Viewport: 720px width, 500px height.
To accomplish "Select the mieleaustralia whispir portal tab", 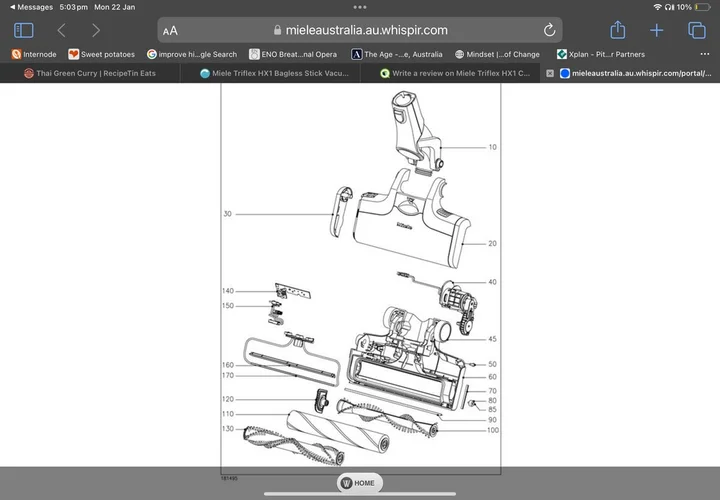I will click(x=636, y=73).
